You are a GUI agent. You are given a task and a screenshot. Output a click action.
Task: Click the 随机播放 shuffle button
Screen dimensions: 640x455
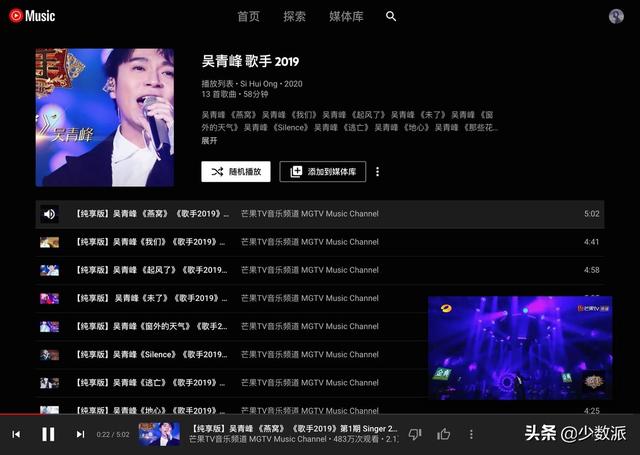tap(236, 172)
